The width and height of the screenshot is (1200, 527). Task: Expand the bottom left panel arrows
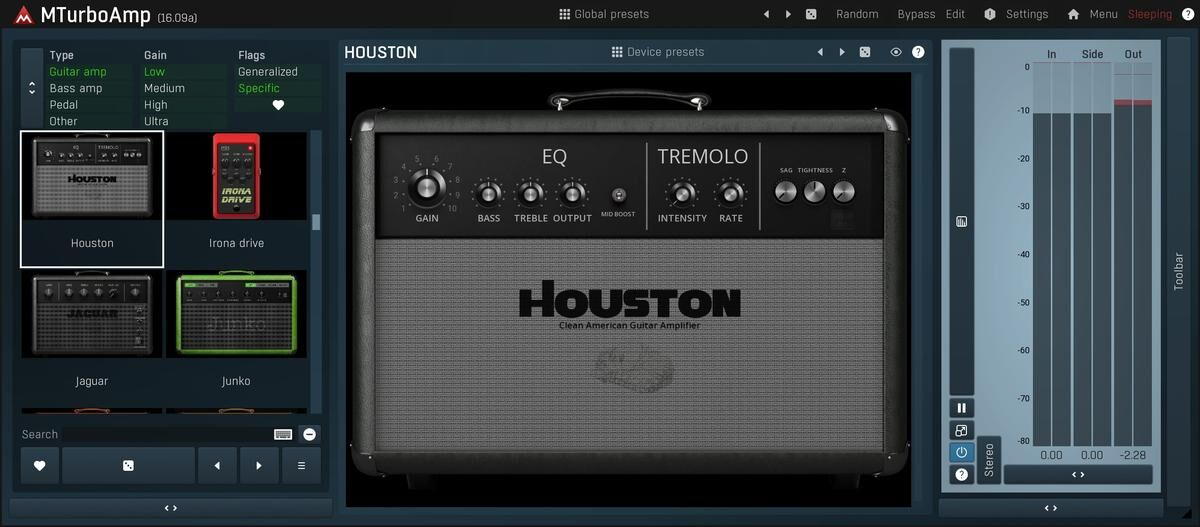pyautogui.click(x=170, y=508)
